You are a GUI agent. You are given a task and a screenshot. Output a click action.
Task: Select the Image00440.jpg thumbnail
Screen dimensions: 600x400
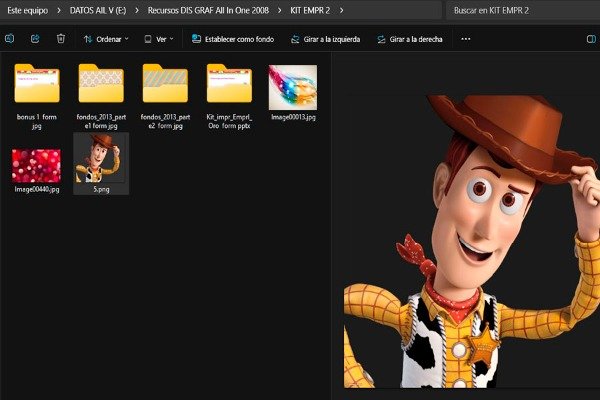36,166
